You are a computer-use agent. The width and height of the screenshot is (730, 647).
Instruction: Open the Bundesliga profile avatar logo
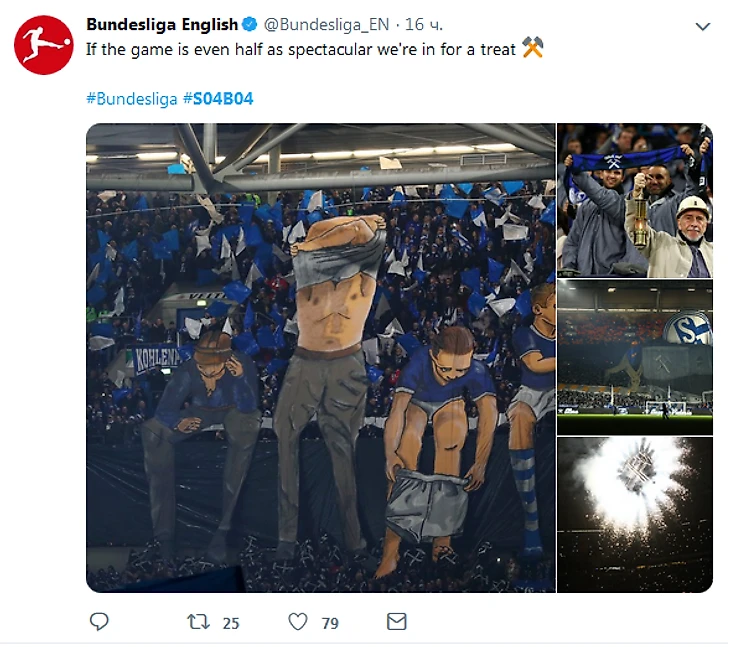click(x=44, y=45)
